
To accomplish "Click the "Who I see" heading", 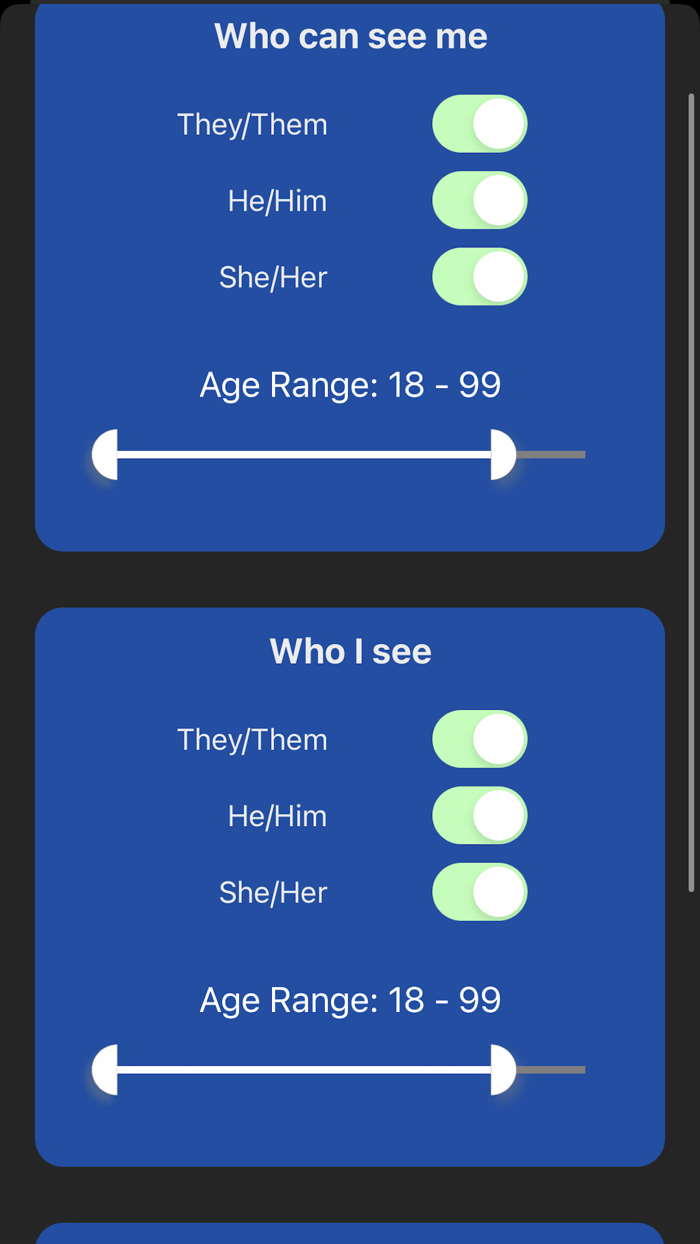I will click(x=350, y=652).
